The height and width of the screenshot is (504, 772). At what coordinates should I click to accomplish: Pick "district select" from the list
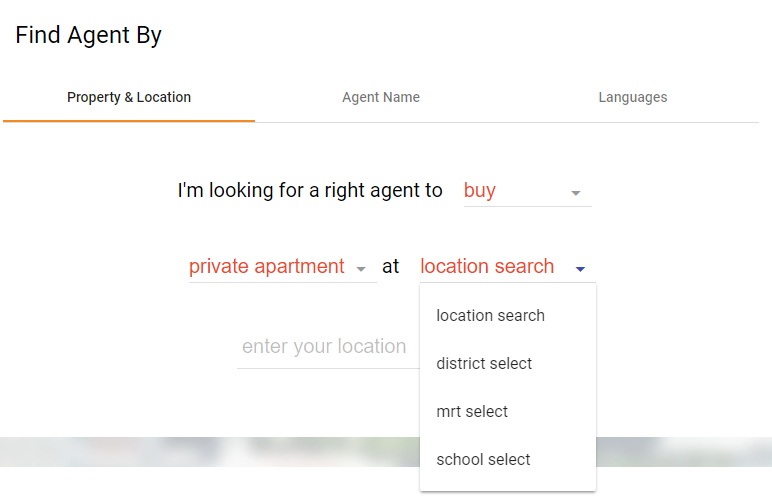485,364
